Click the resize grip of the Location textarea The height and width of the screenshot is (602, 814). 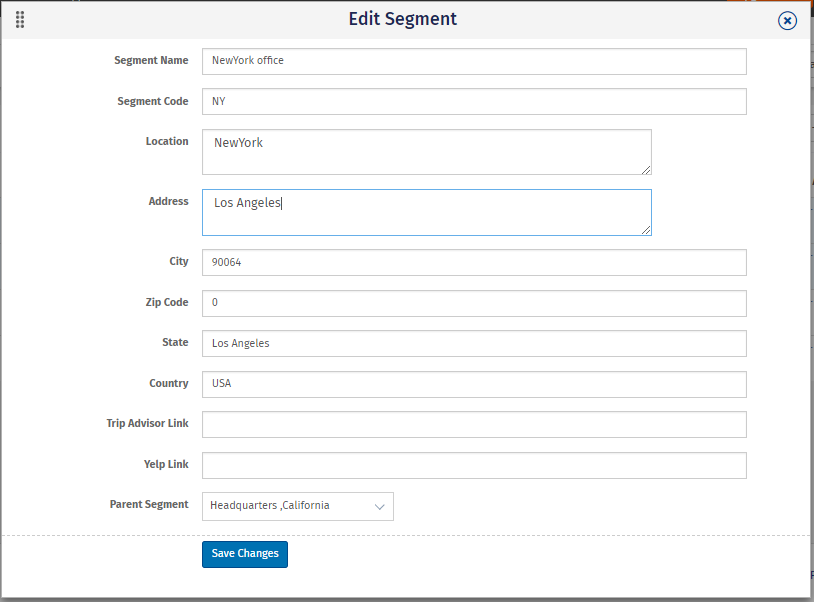(x=646, y=170)
